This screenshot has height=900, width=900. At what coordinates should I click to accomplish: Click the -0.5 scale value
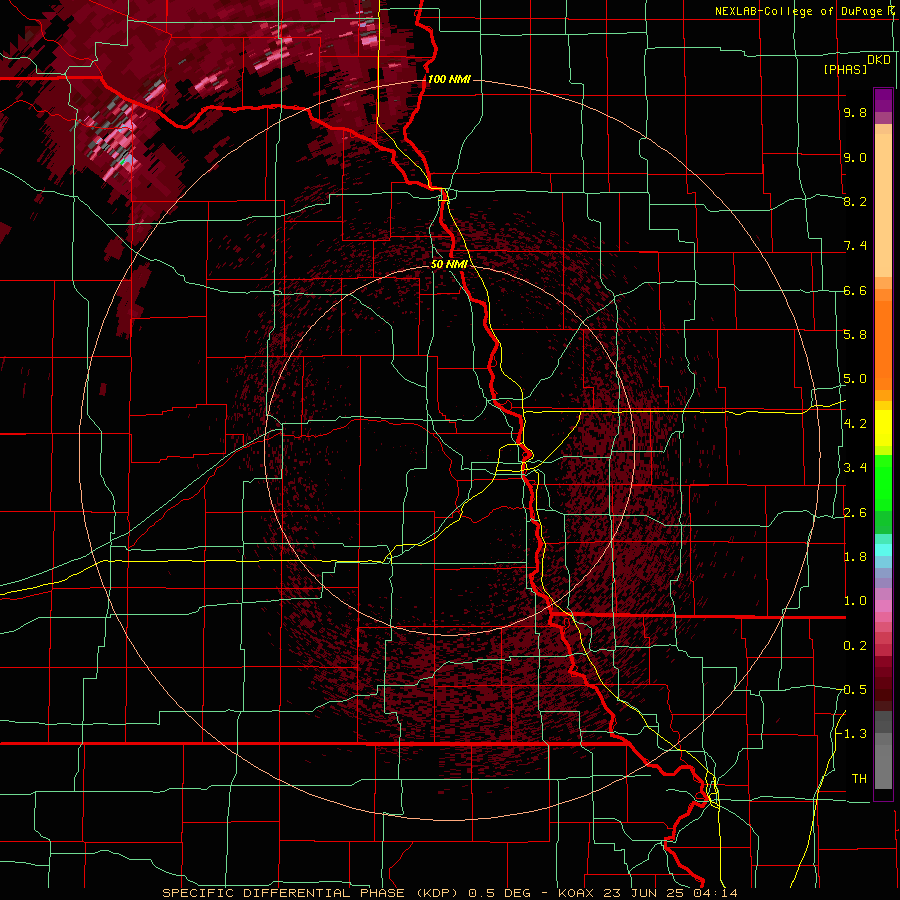click(x=853, y=690)
